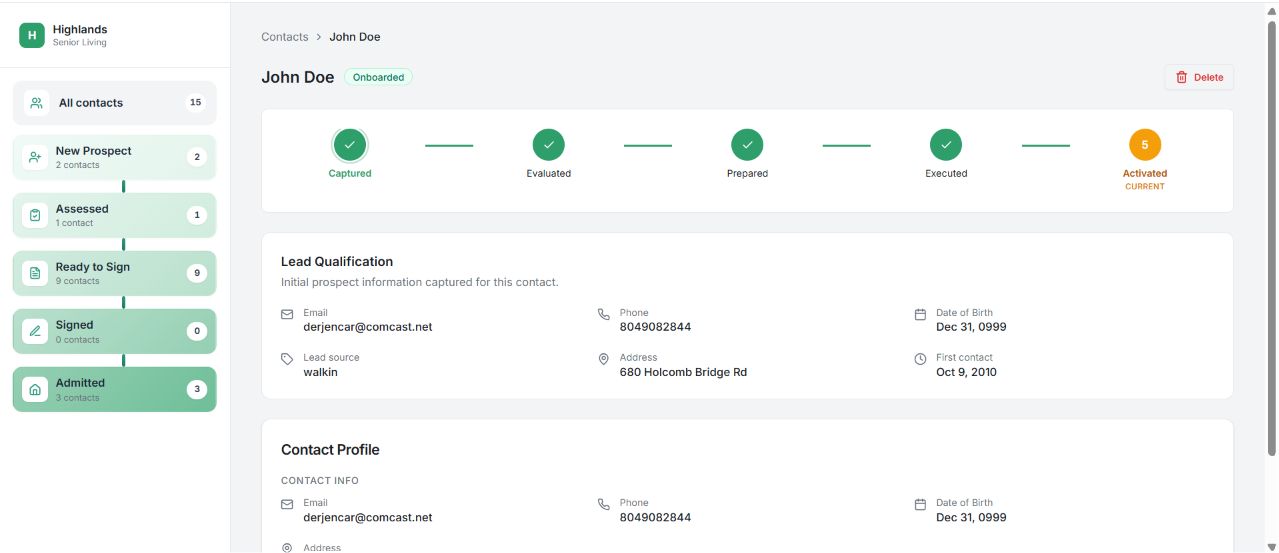Image resolution: width=1279 pixels, height=553 pixels.
Task: Click the Lead Qualification email envelope icon
Action: [287, 314]
